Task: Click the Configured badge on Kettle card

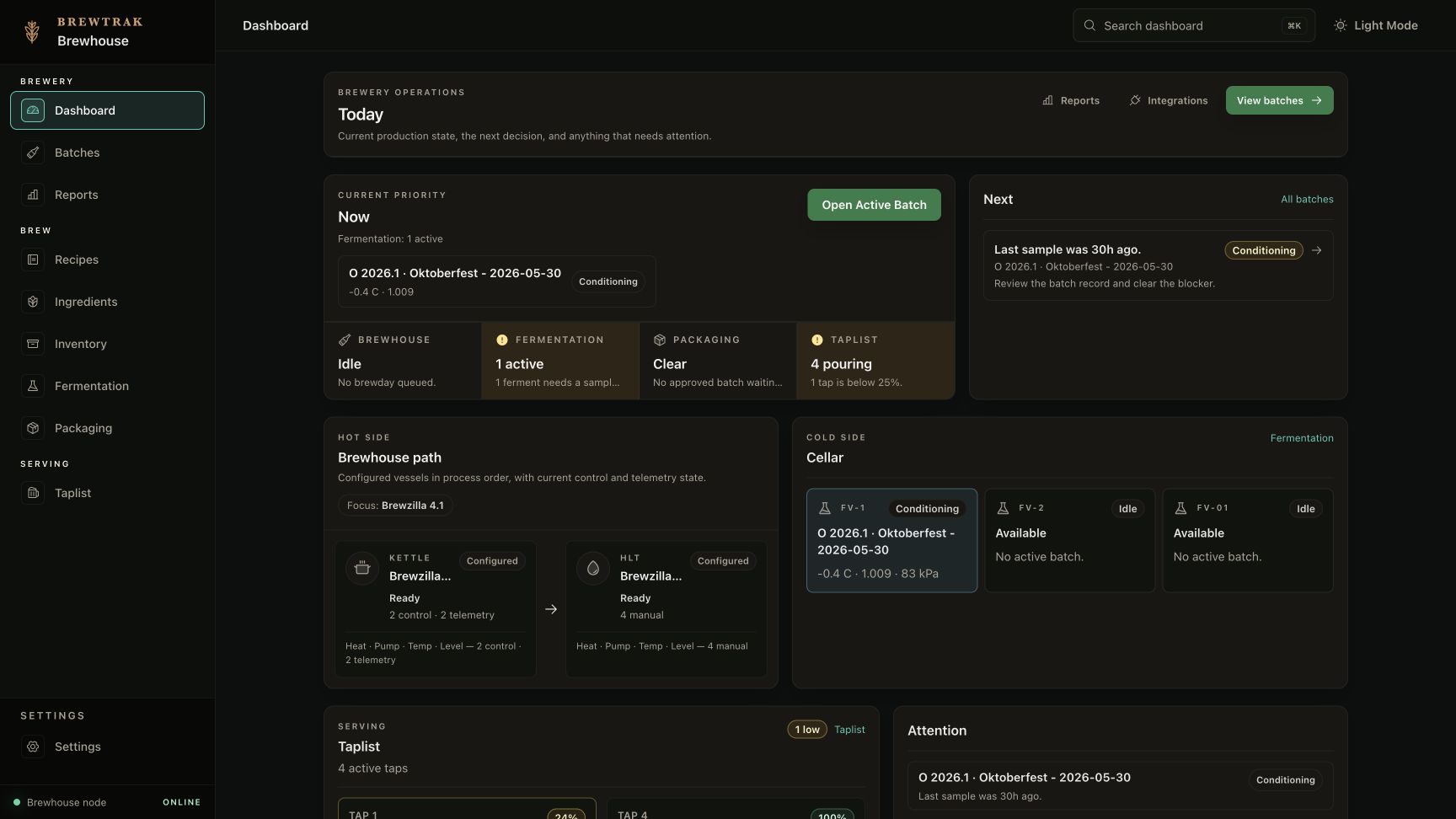Action: click(492, 561)
